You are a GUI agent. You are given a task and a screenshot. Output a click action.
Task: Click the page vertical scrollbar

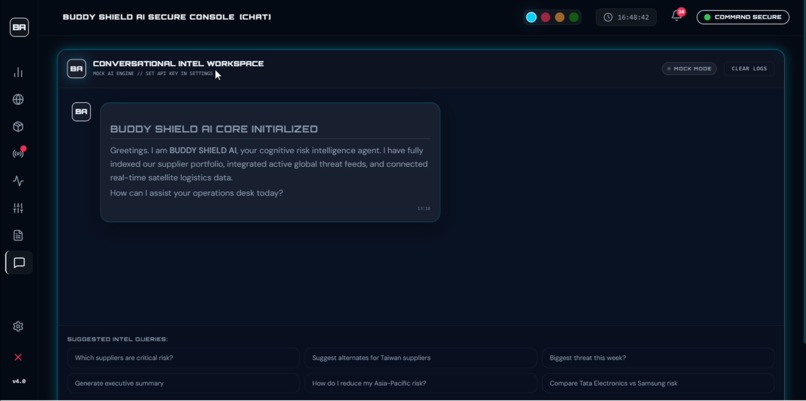[803, 172]
